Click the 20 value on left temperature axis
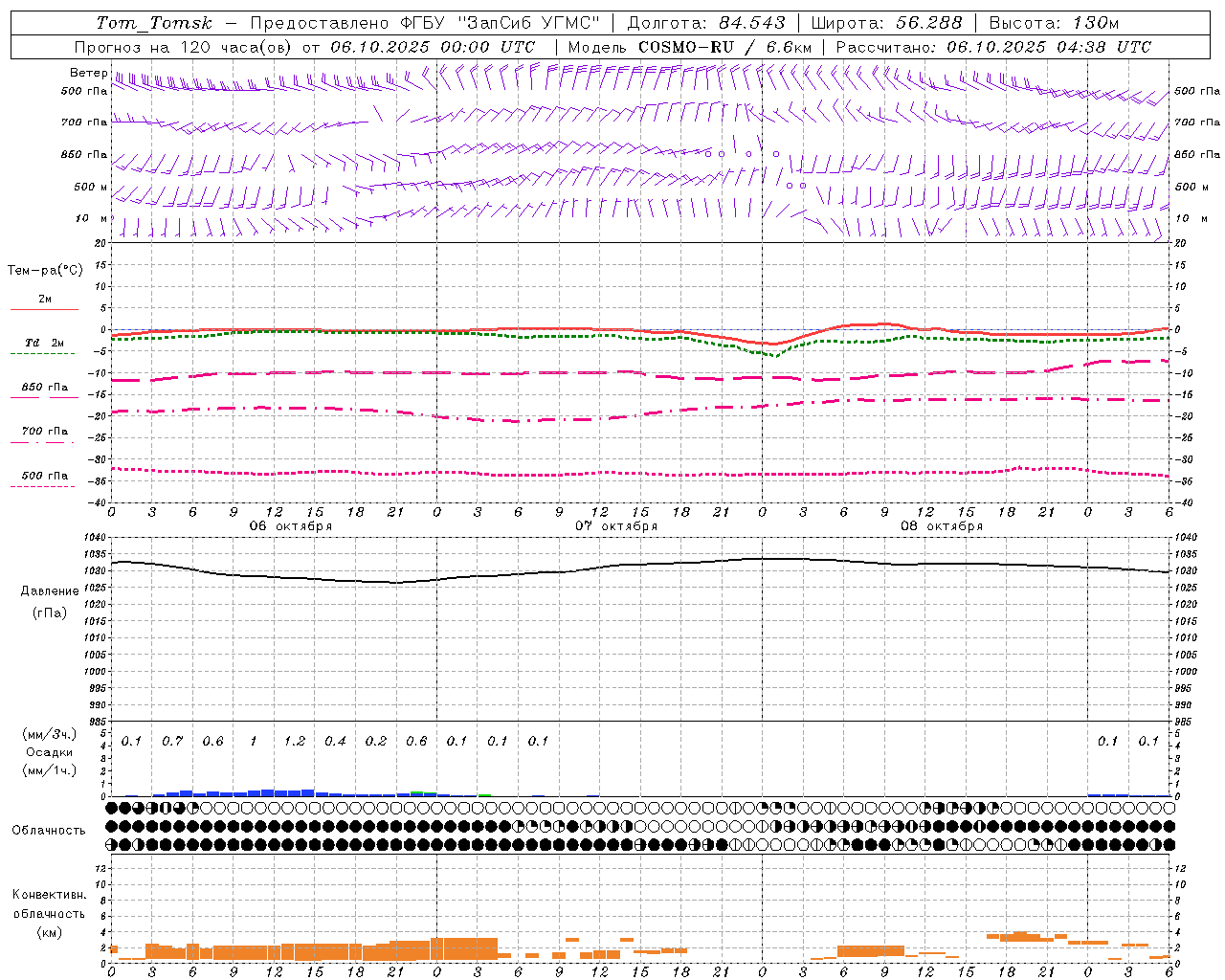The height and width of the screenshot is (980, 1225). pos(100,243)
